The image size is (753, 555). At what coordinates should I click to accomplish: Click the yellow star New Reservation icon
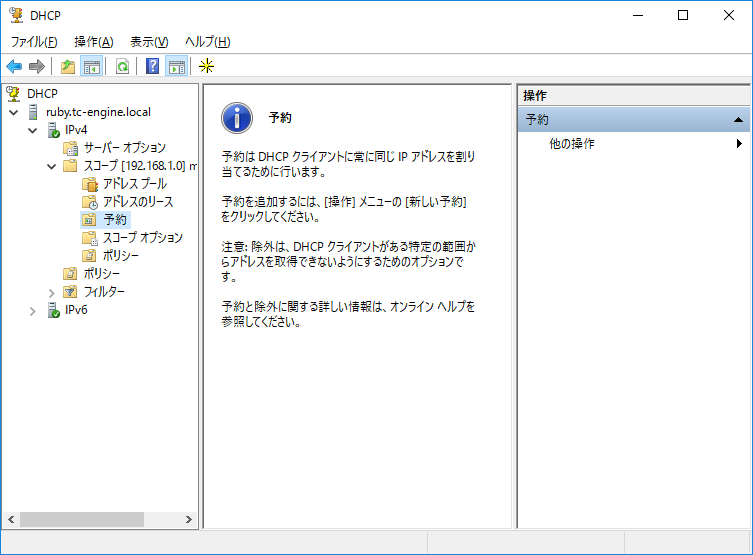pos(206,66)
